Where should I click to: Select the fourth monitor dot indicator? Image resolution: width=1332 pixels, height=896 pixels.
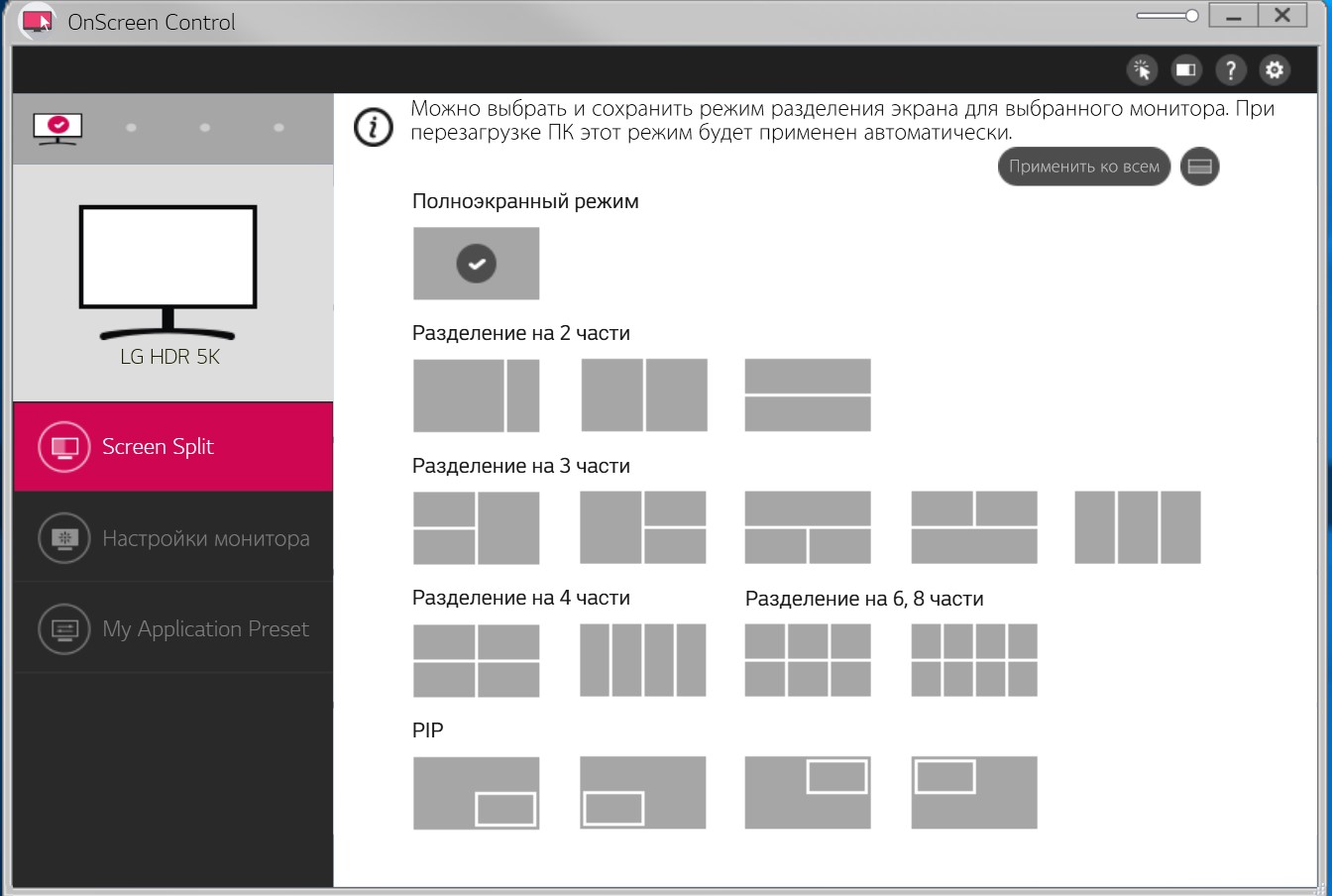[x=278, y=128]
